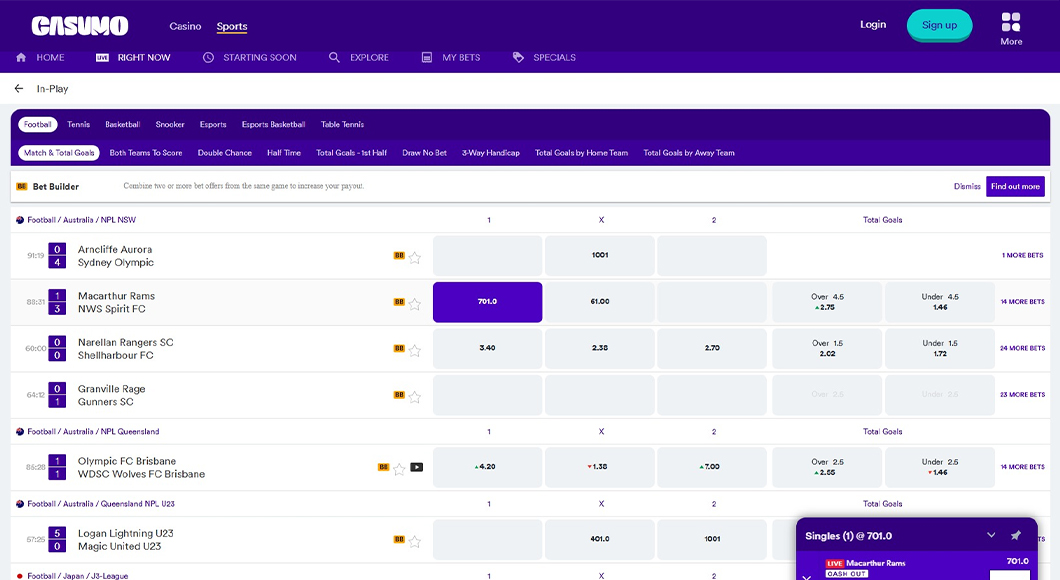Bet on draw 61.00 for Macarthur Rams
Screen dimensions: 1060x580
pos(600,302)
